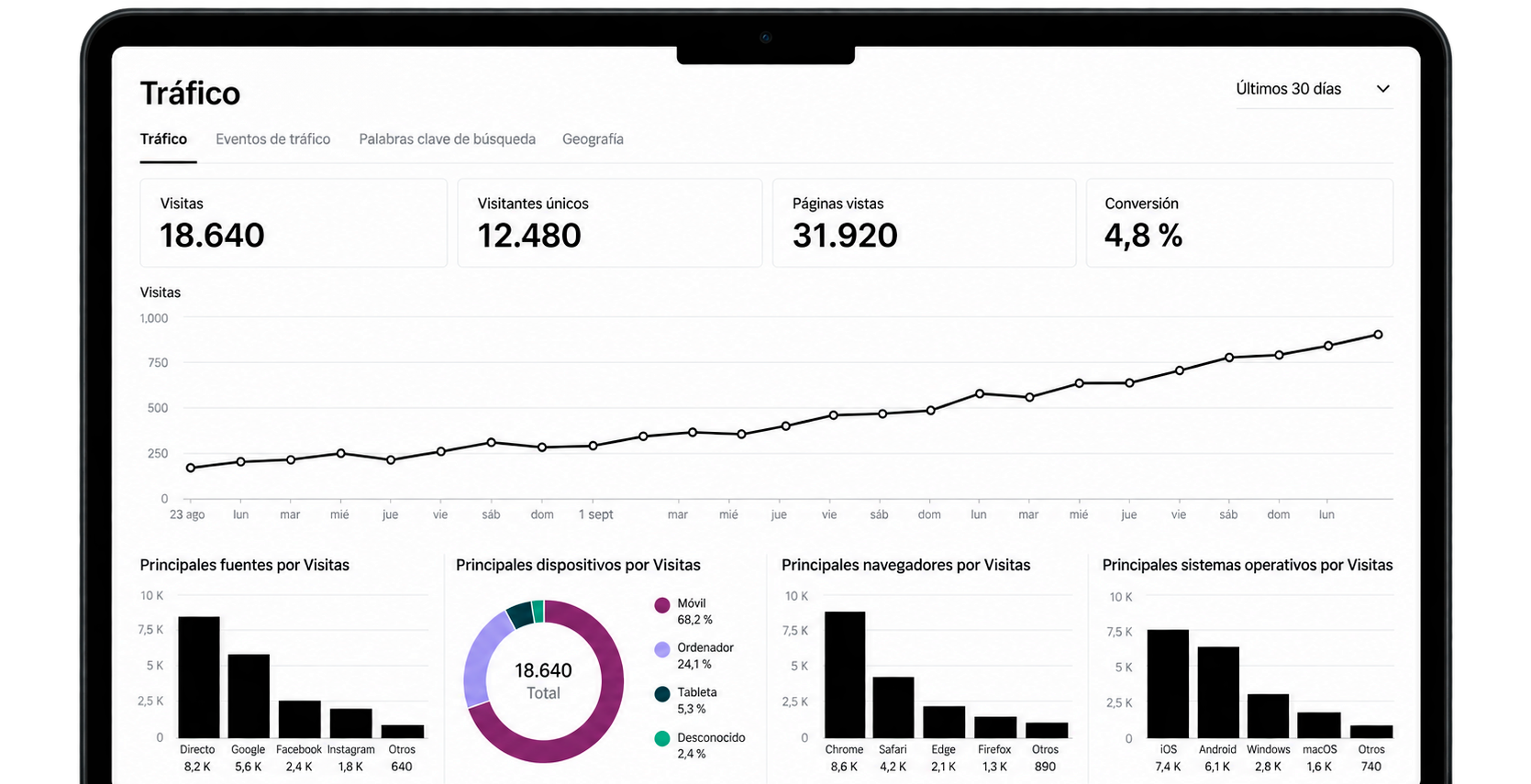Click the Desconocido green legend swatch
The height and width of the screenshot is (784, 1531).
point(661,739)
